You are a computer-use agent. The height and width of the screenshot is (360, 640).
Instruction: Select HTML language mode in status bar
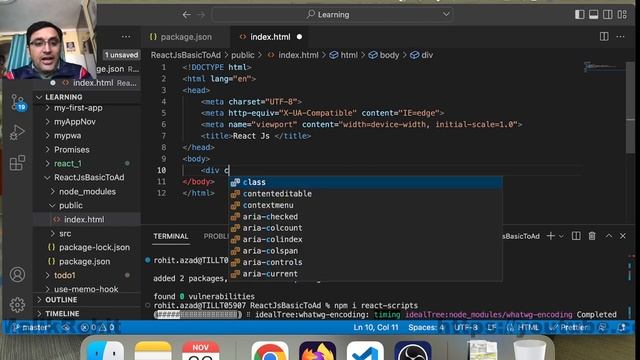(x=529, y=327)
